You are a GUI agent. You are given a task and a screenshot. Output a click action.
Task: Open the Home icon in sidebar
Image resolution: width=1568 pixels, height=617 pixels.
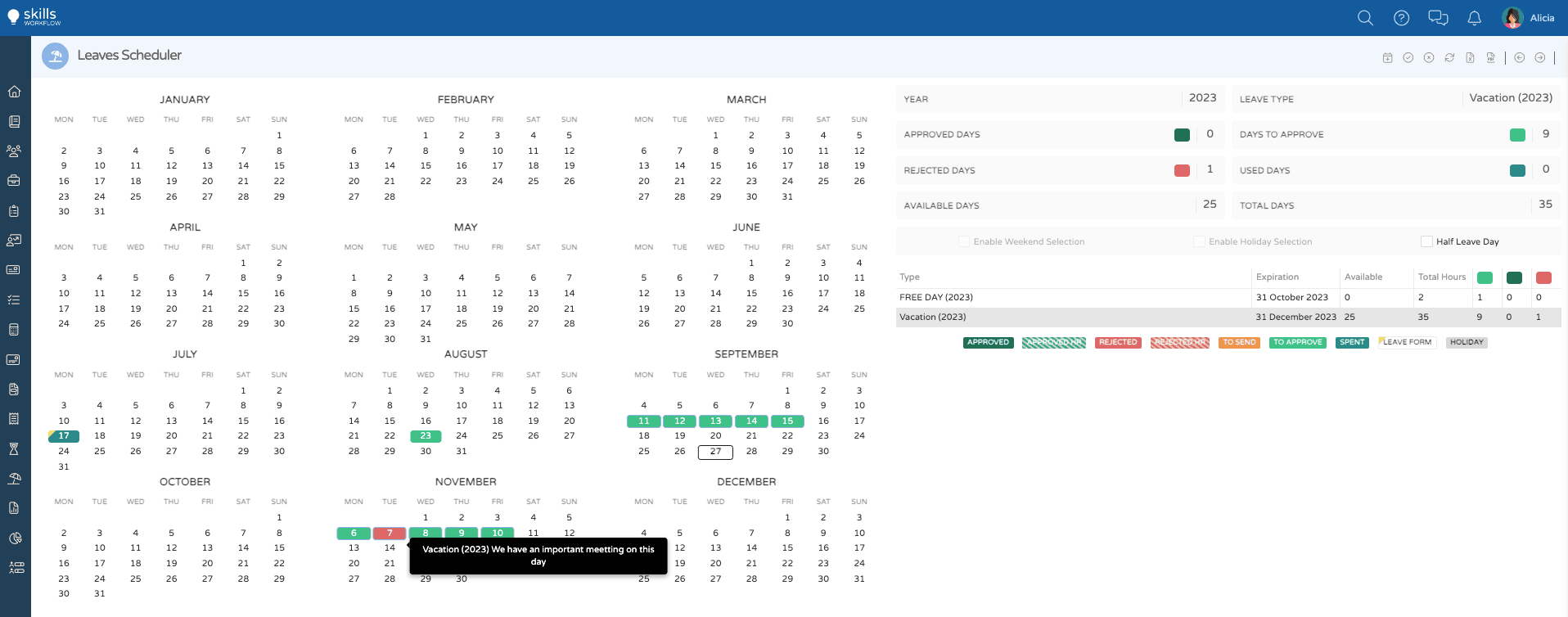click(15, 92)
